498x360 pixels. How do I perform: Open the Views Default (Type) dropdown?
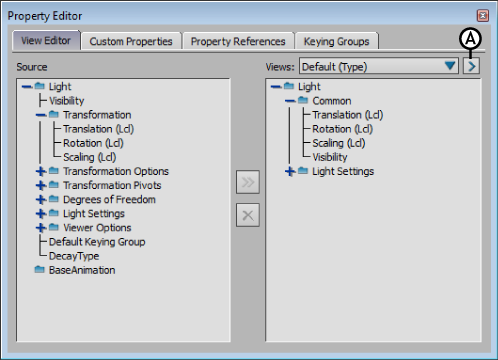point(379,66)
